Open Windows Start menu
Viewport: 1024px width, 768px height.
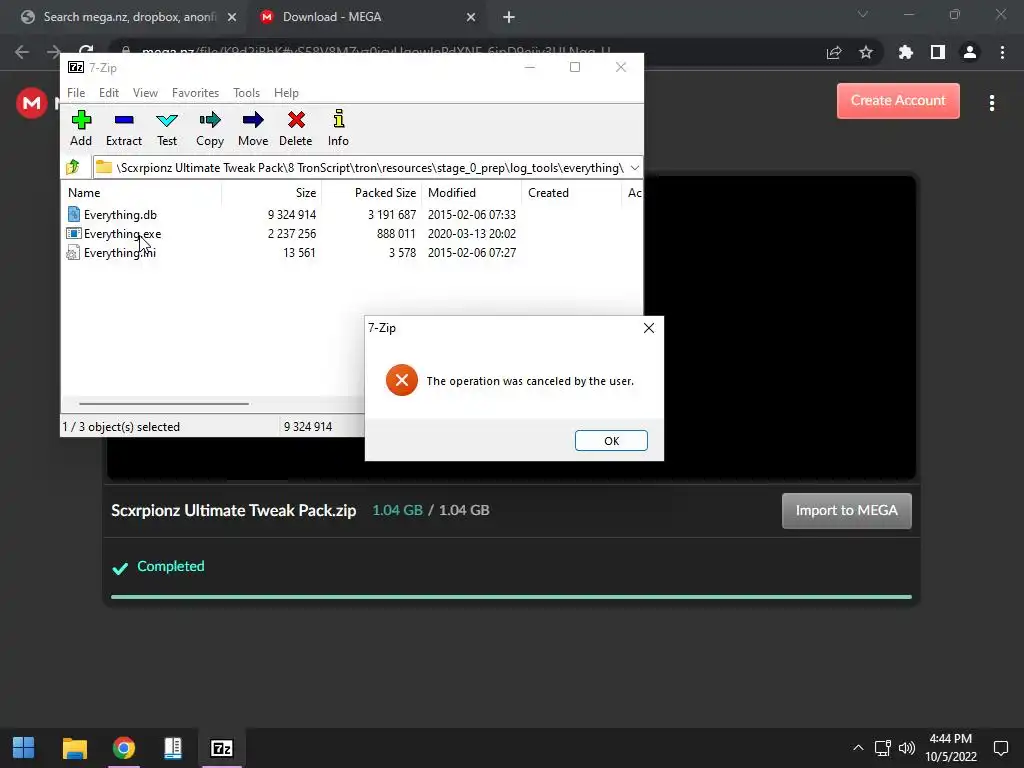(x=24, y=748)
